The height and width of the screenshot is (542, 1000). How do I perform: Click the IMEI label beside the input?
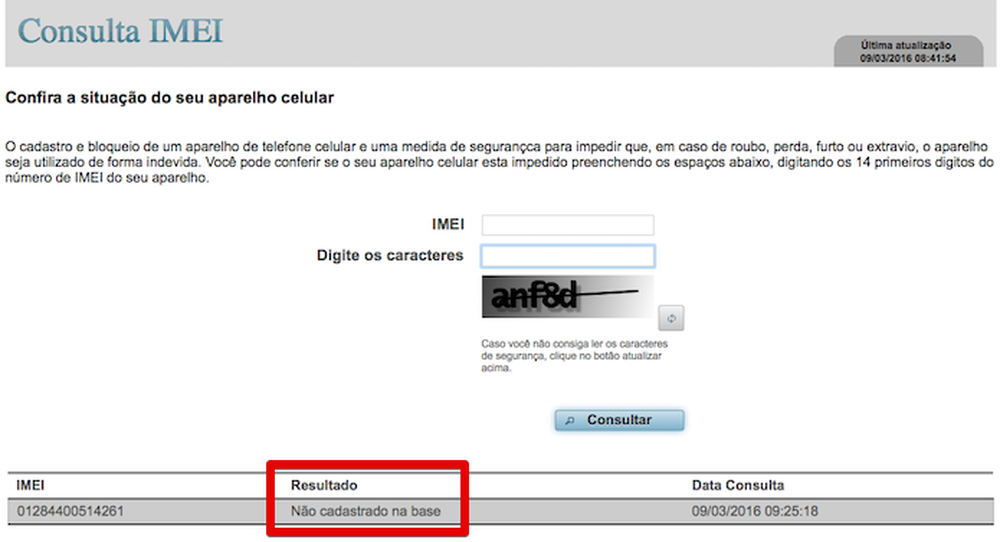tap(448, 224)
